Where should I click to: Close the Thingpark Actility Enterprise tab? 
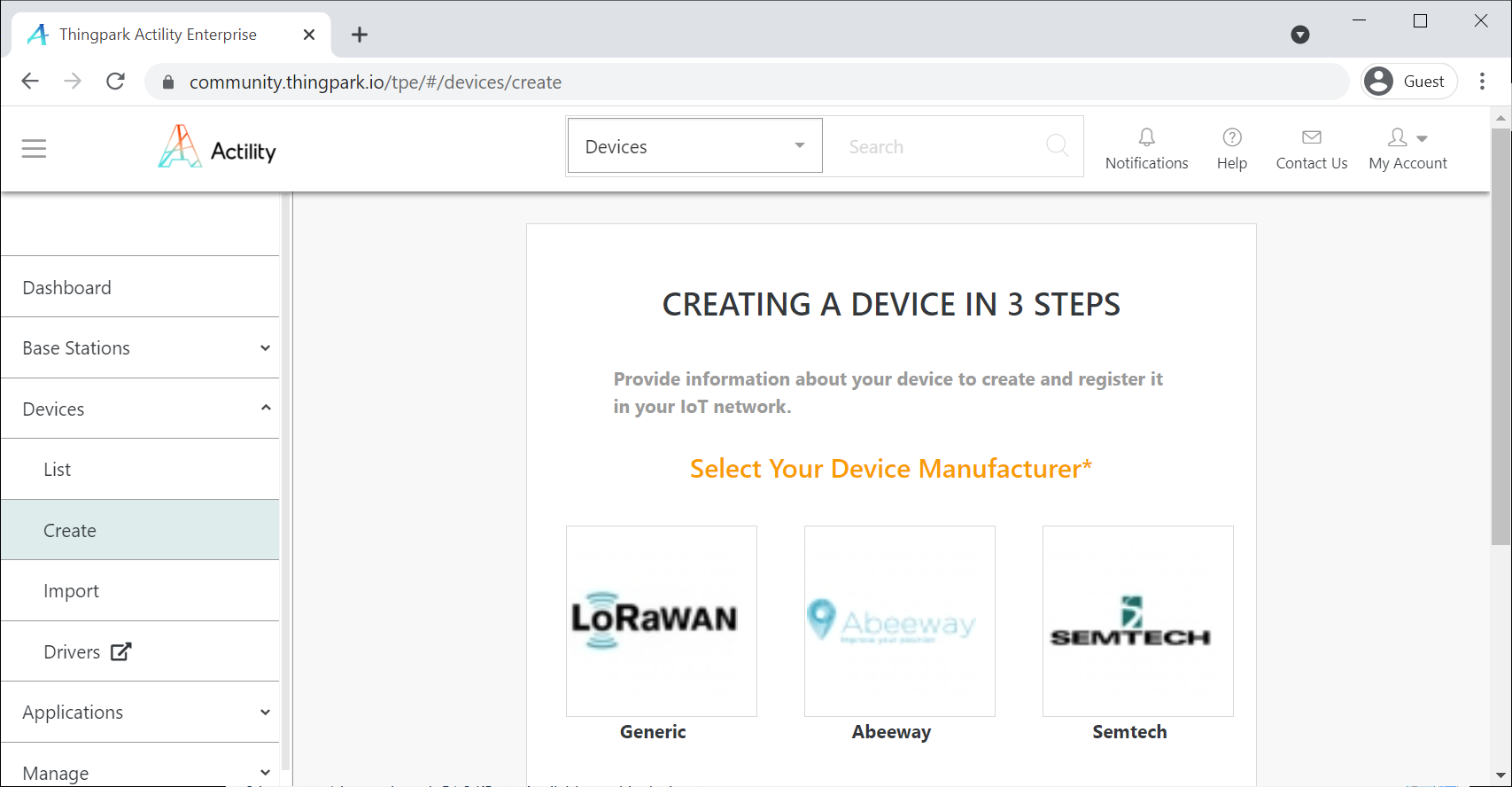point(308,35)
